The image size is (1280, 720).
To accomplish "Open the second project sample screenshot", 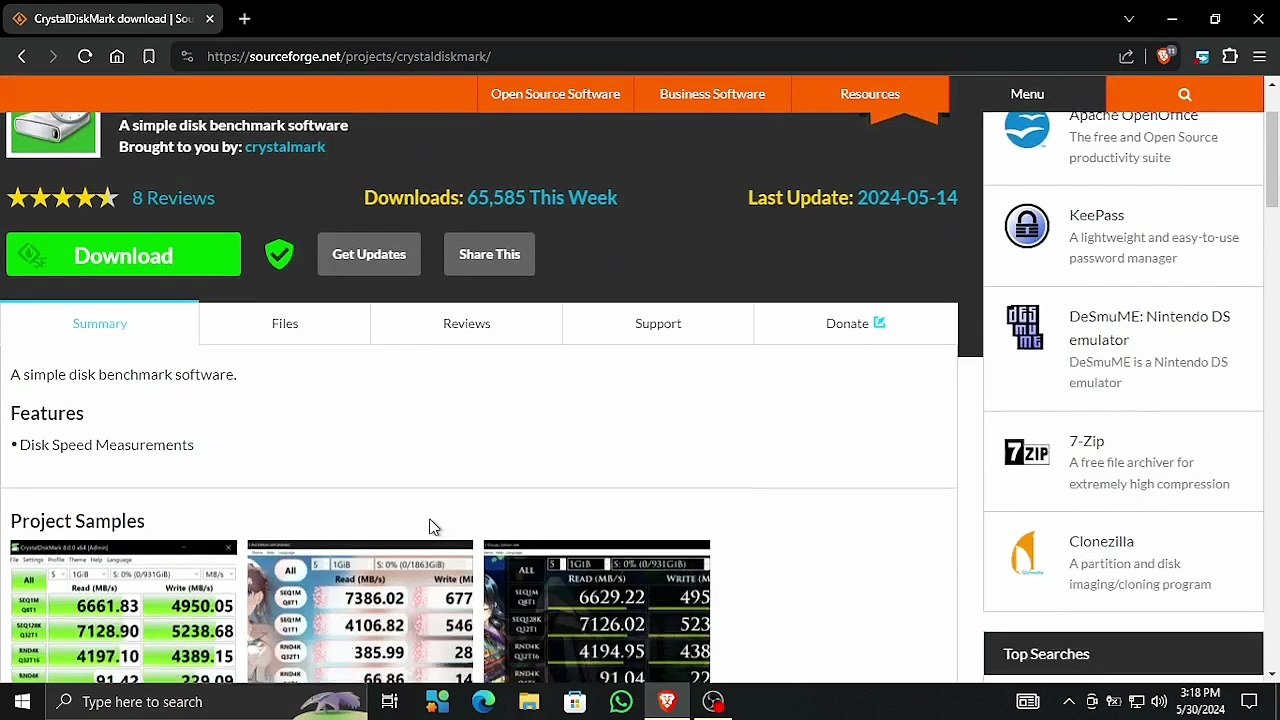I will click(x=360, y=612).
